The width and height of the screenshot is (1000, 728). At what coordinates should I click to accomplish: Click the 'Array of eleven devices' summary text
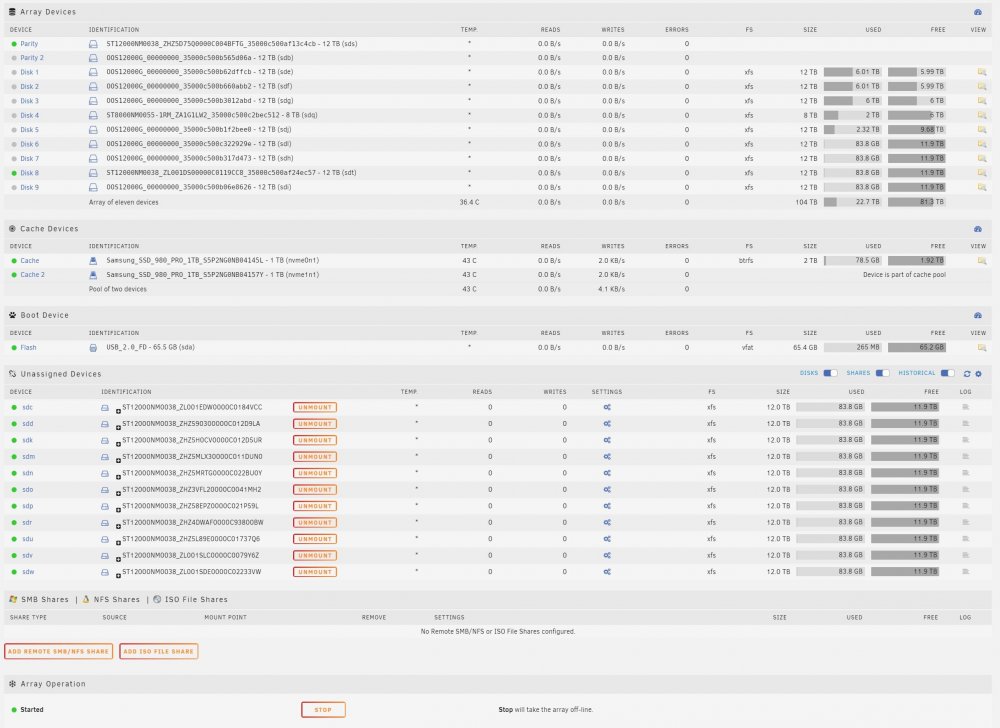coord(124,202)
